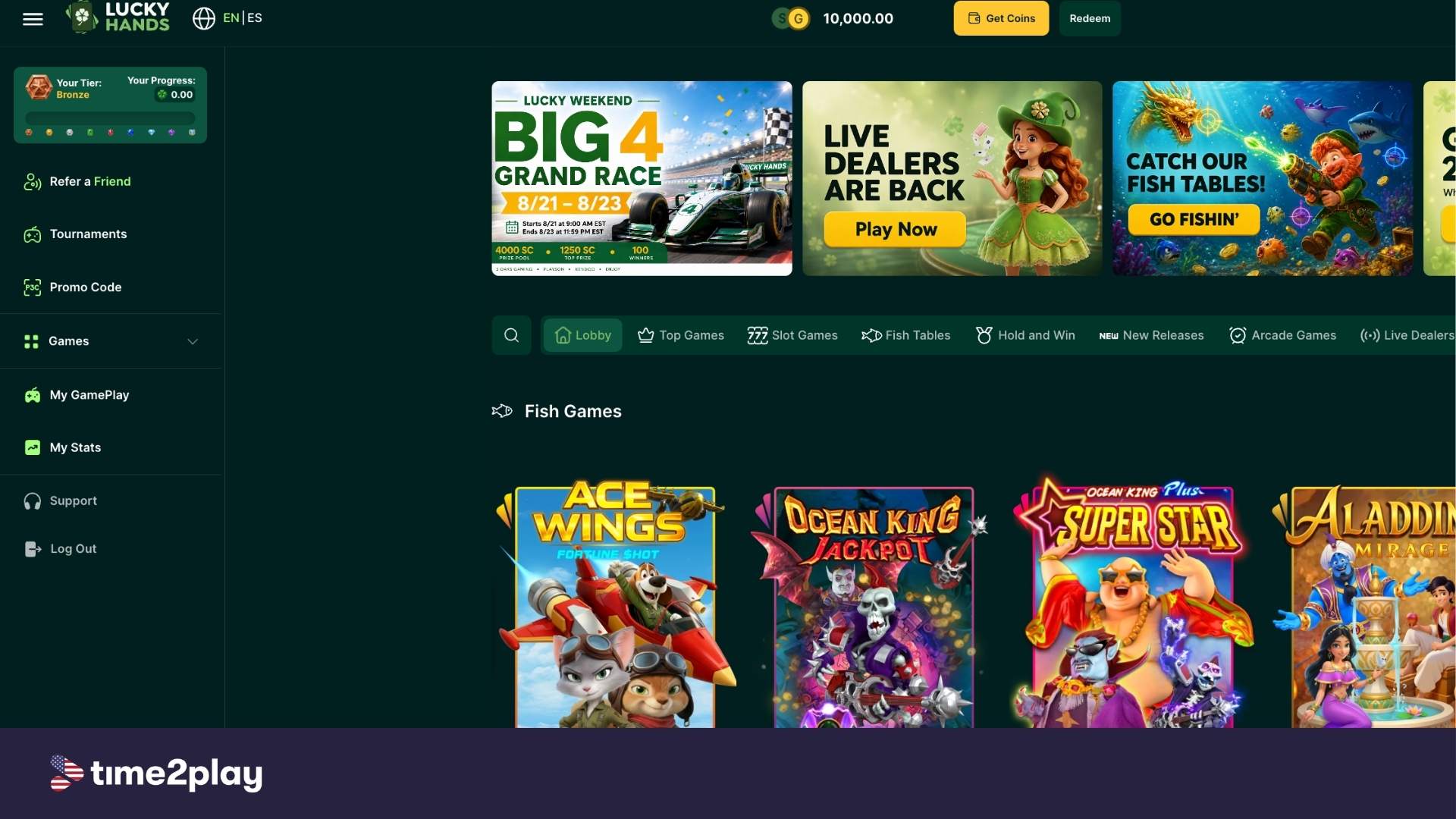Image resolution: width=1456 pixels, height=819 pixels.
Task: Toggle the SC/GC coin switch
Action: pyautogui.click(x=790, y=18)
